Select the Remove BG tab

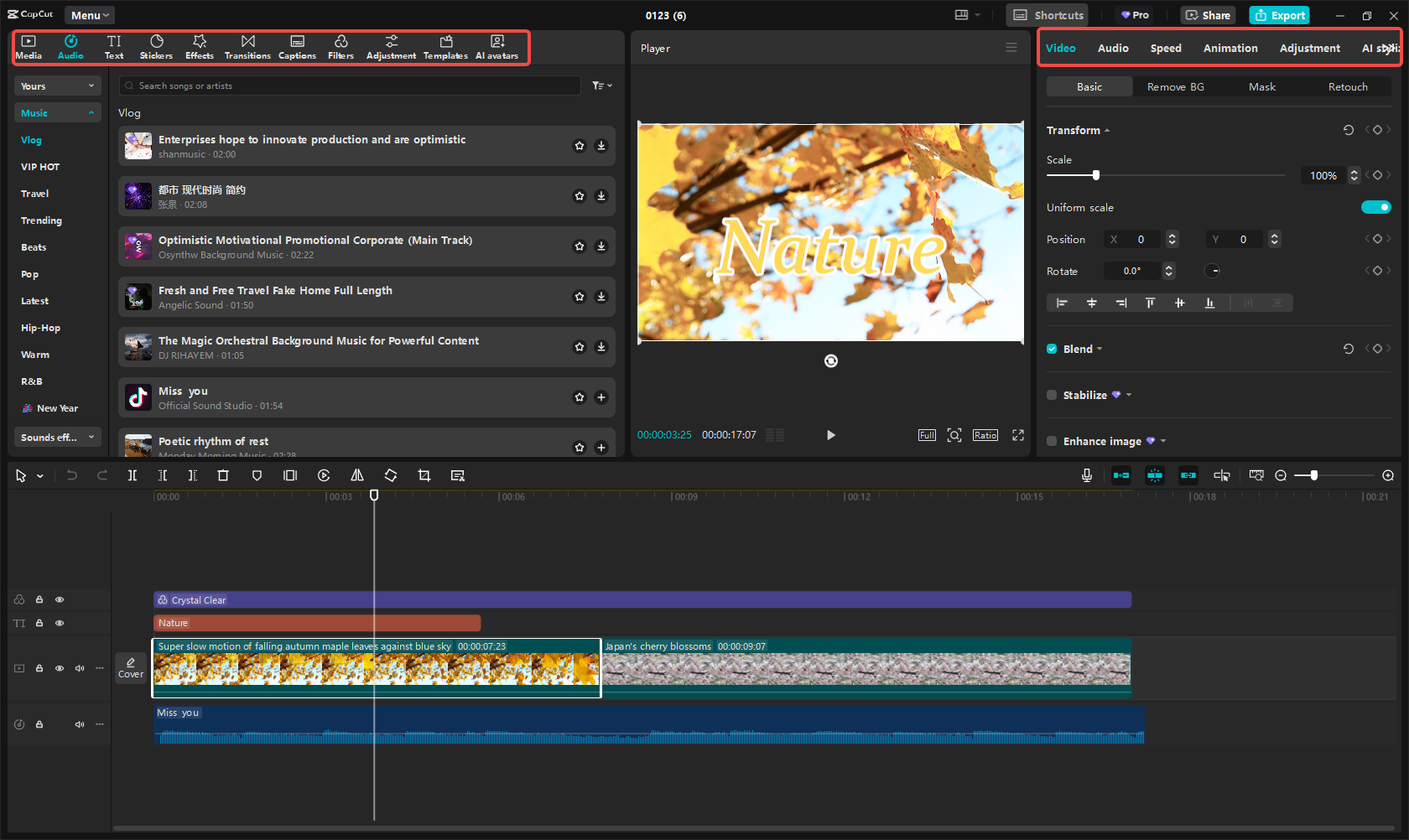1175,86
